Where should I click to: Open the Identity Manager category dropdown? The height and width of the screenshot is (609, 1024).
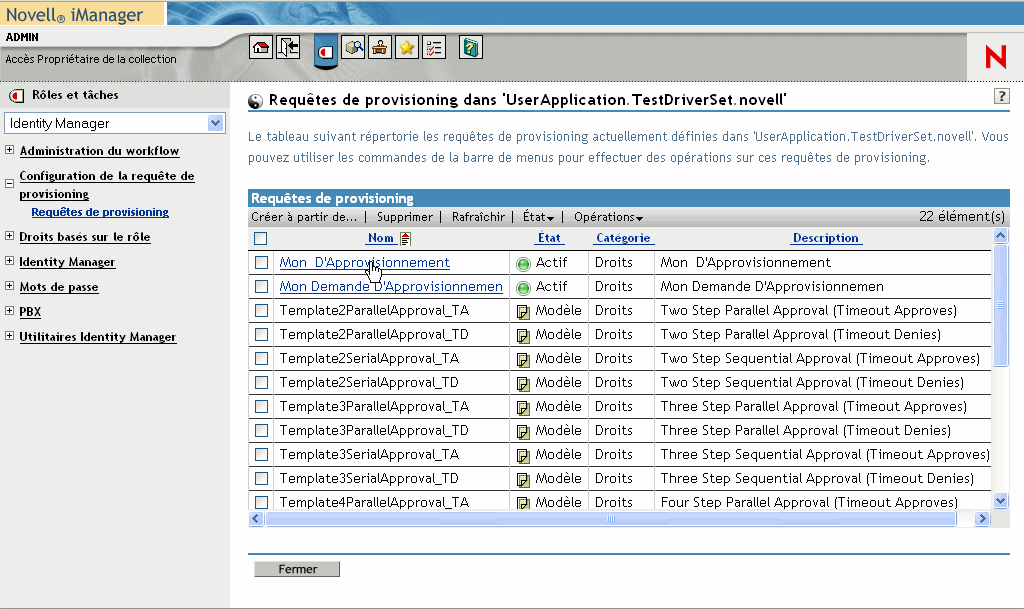tap(215, 123)
